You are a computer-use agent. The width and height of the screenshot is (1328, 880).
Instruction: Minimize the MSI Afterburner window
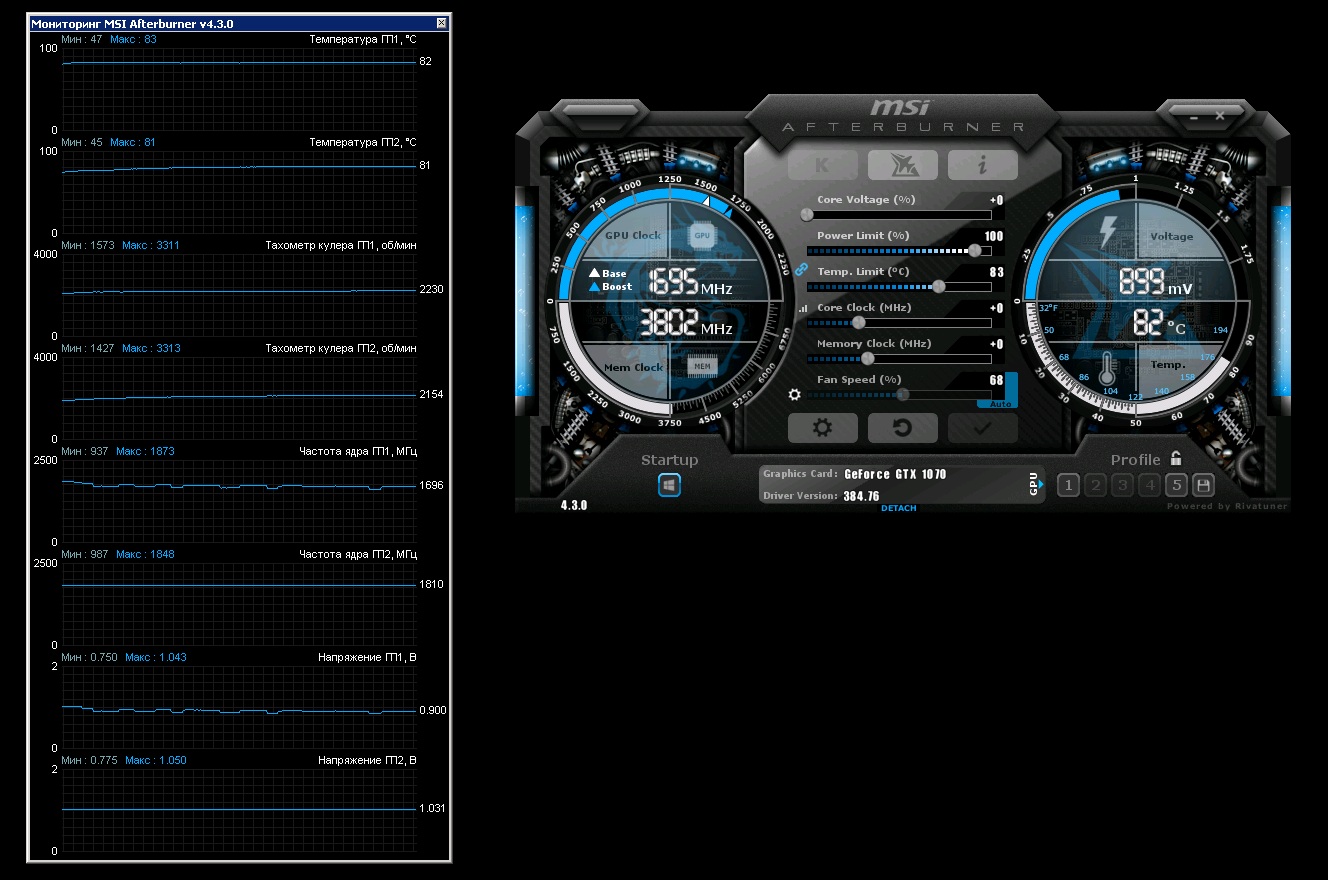(x=1194, y=116)
